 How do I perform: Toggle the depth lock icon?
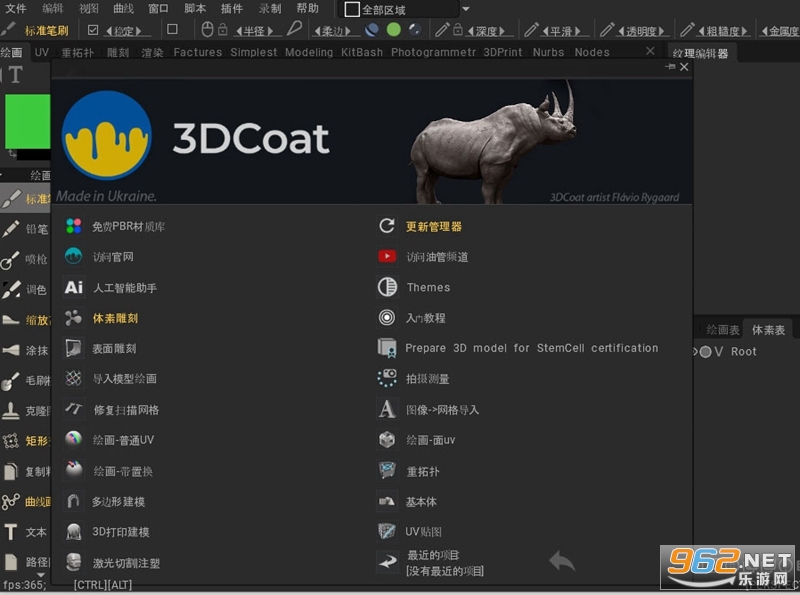coord(458,30)
